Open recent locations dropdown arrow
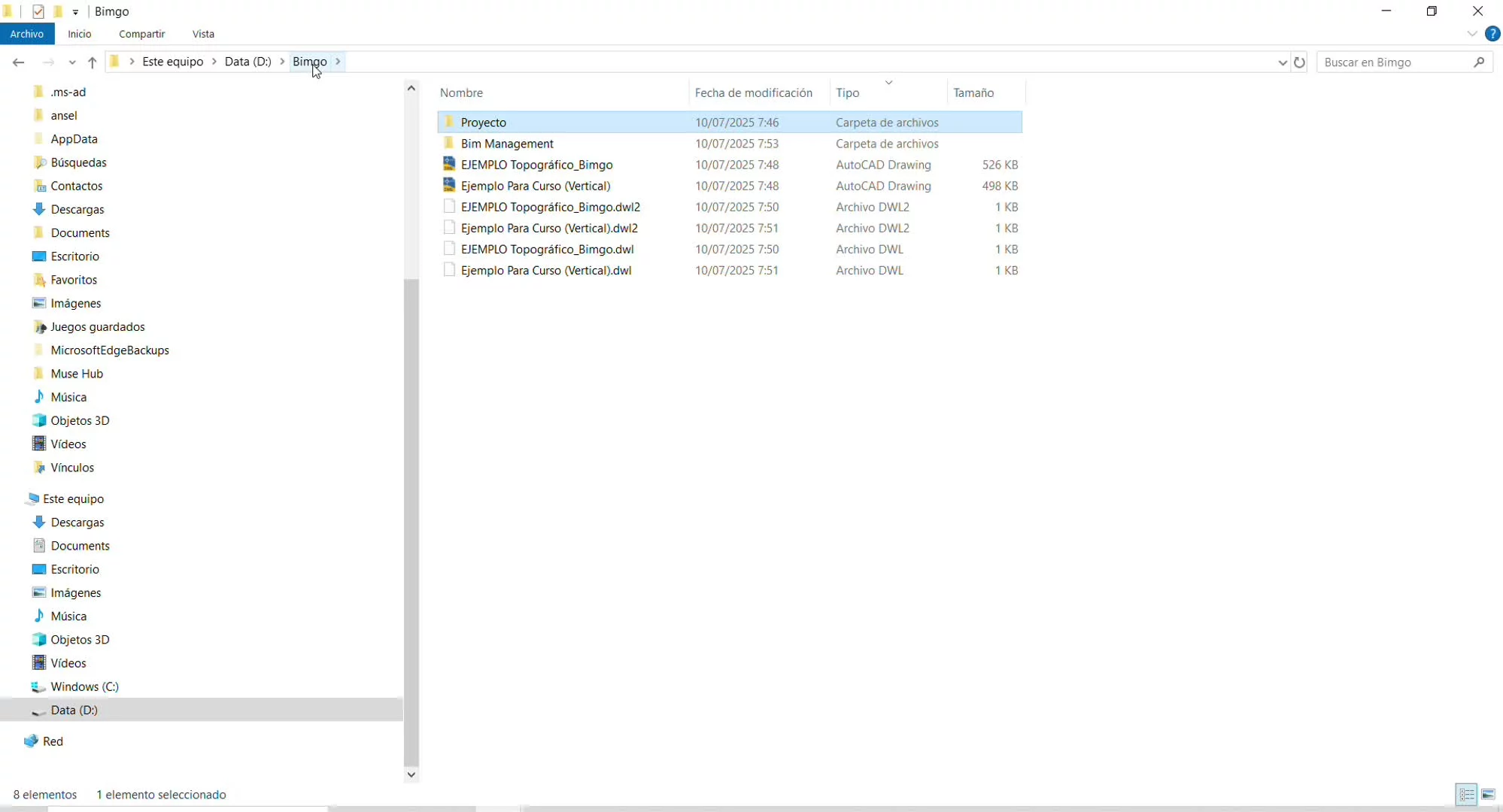The width and height of the screenshot is (1503, 812). [72, 62]
